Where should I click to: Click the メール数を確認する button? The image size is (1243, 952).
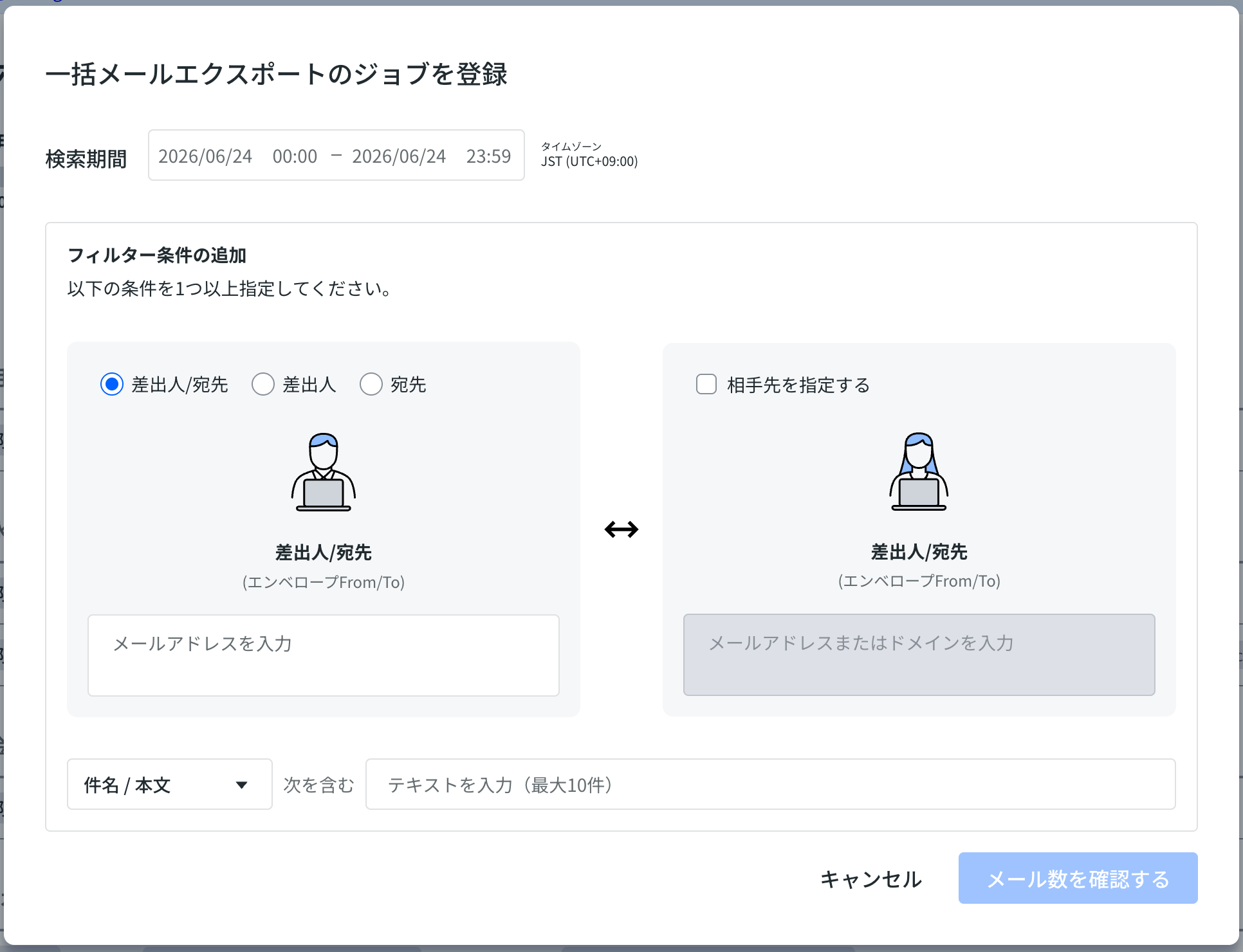tap(1078, 879)
